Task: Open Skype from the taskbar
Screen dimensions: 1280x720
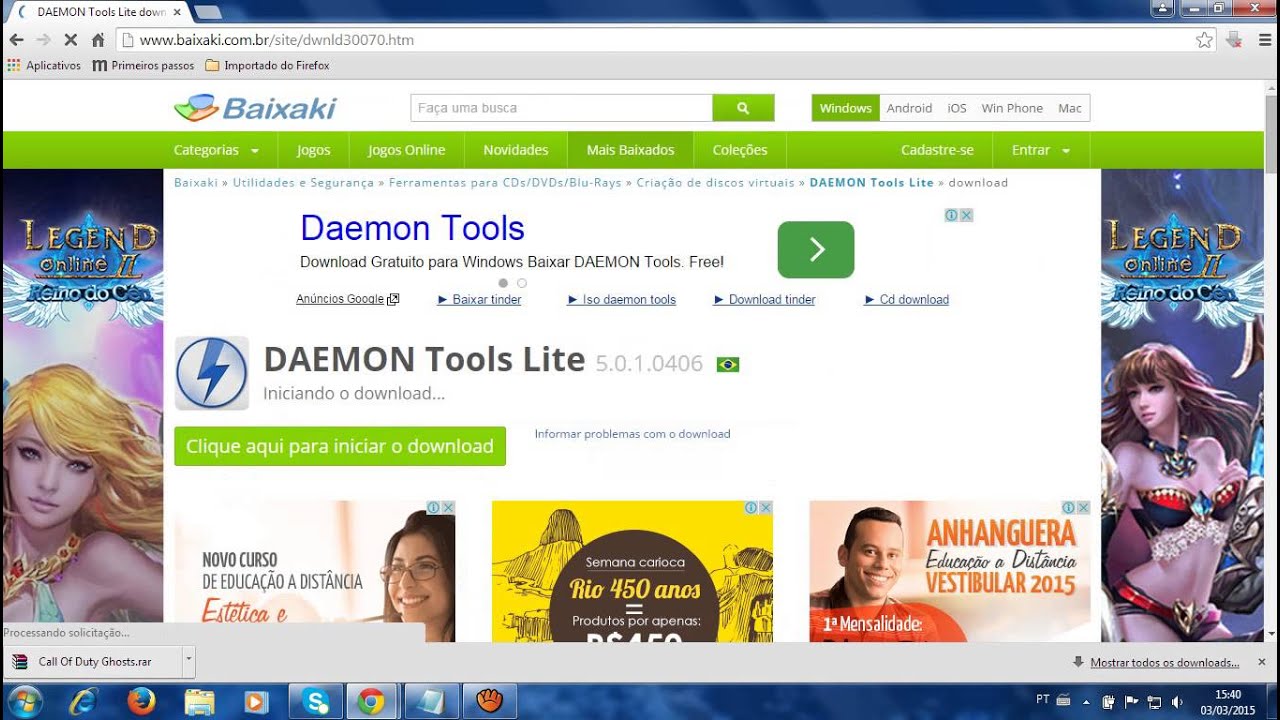Action: point(315,702)
